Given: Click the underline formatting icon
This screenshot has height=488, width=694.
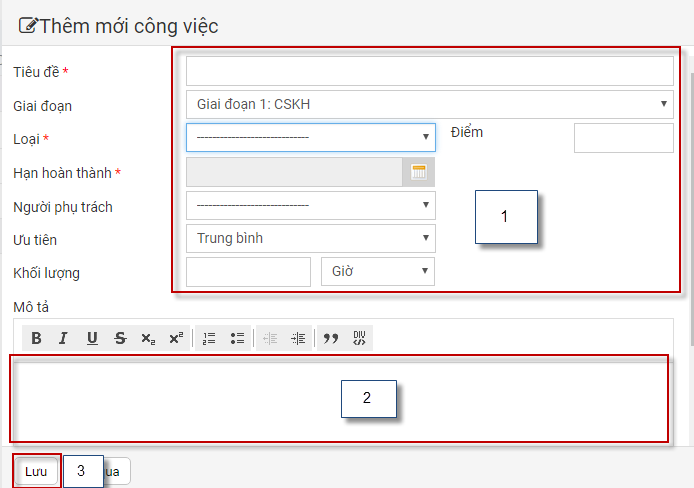Looking at the screenshot, I should 92,338.
